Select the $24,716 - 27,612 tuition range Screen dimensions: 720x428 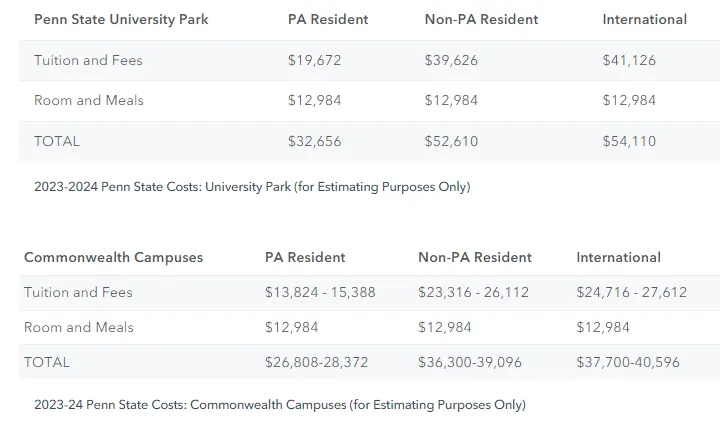(631, 292)
